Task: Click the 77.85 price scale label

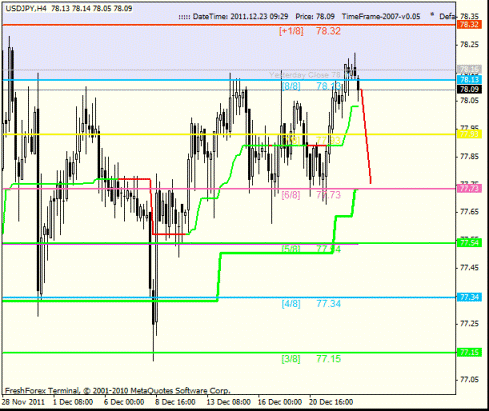Action: click(469, 156)
